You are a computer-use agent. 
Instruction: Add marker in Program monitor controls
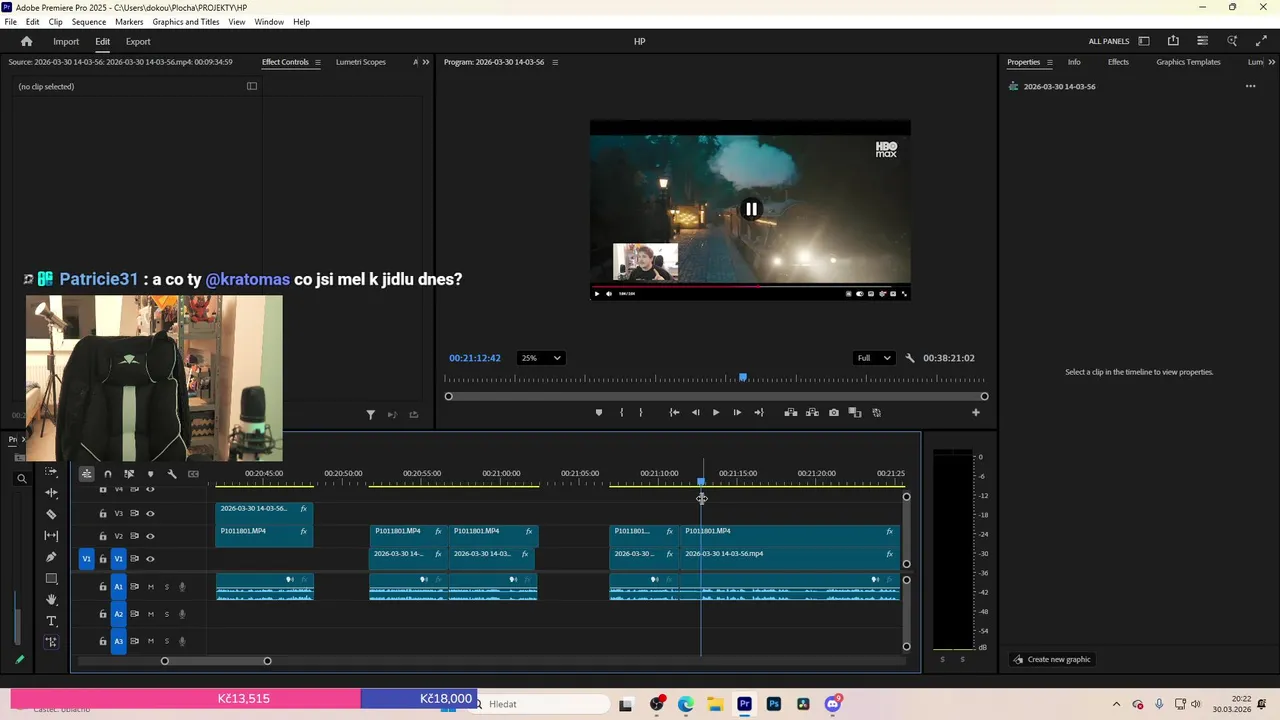(x=599, y=412)
